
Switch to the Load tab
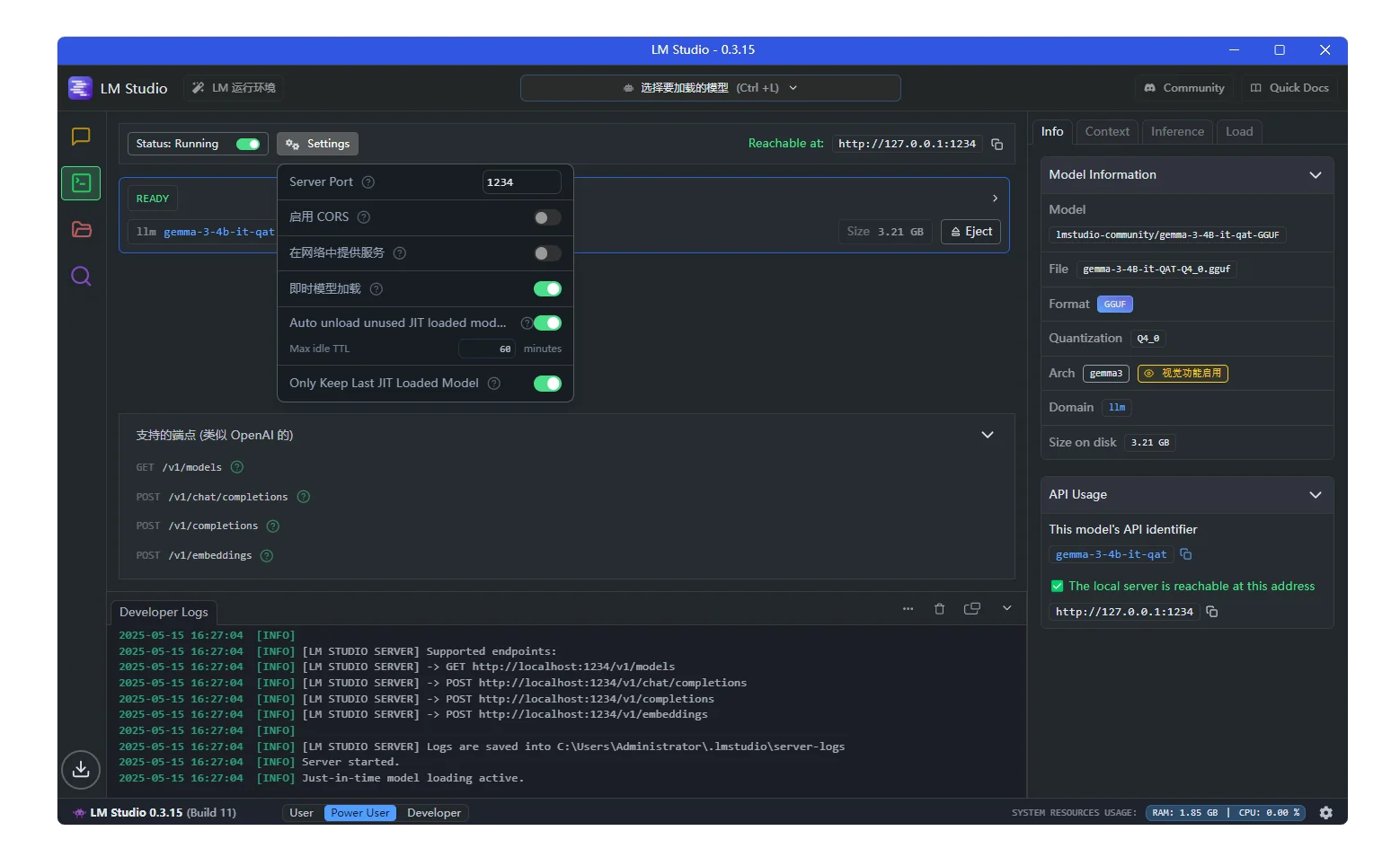point(1239,132)
